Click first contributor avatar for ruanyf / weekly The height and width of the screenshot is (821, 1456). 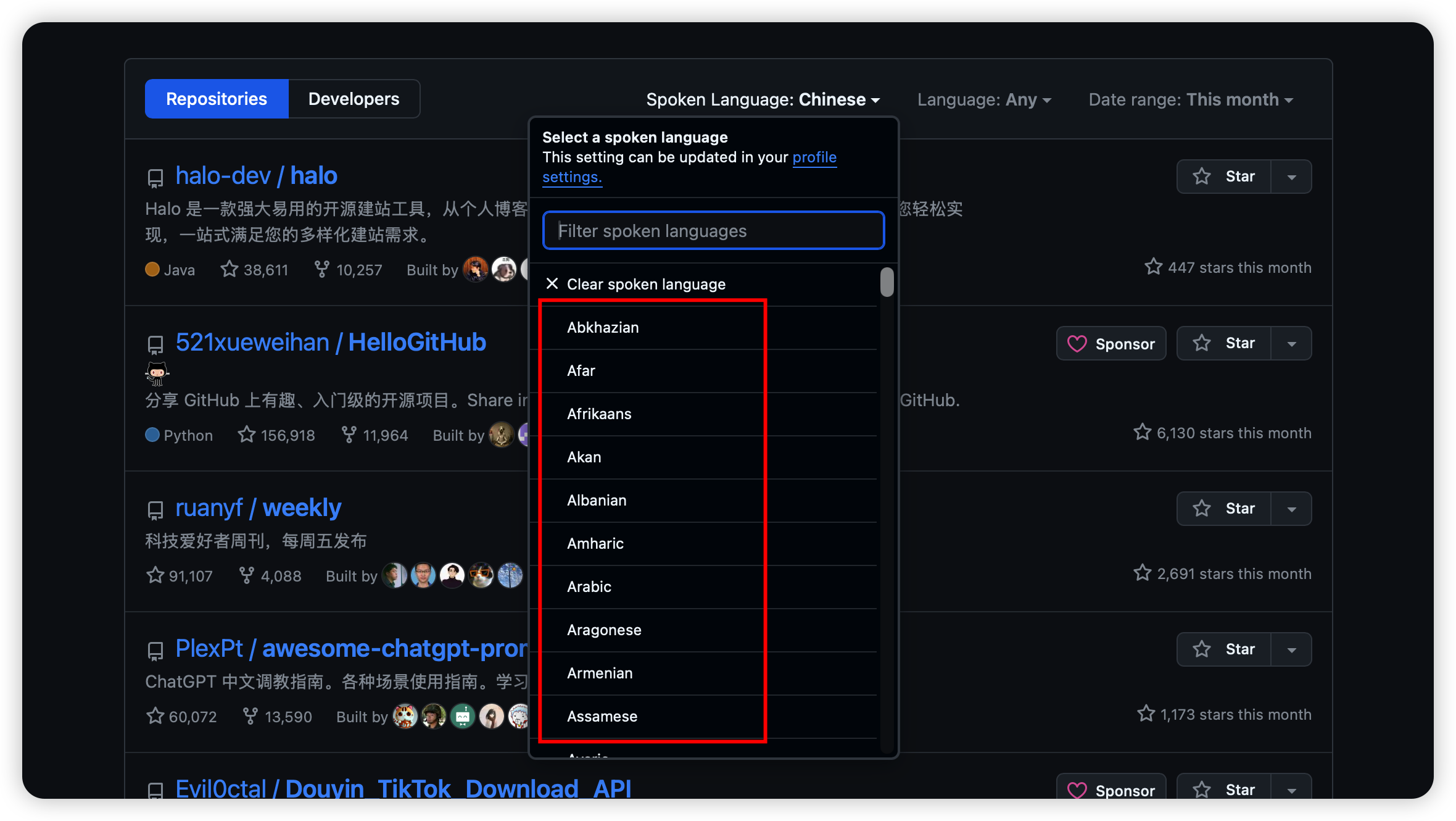[x=394, y=575]
